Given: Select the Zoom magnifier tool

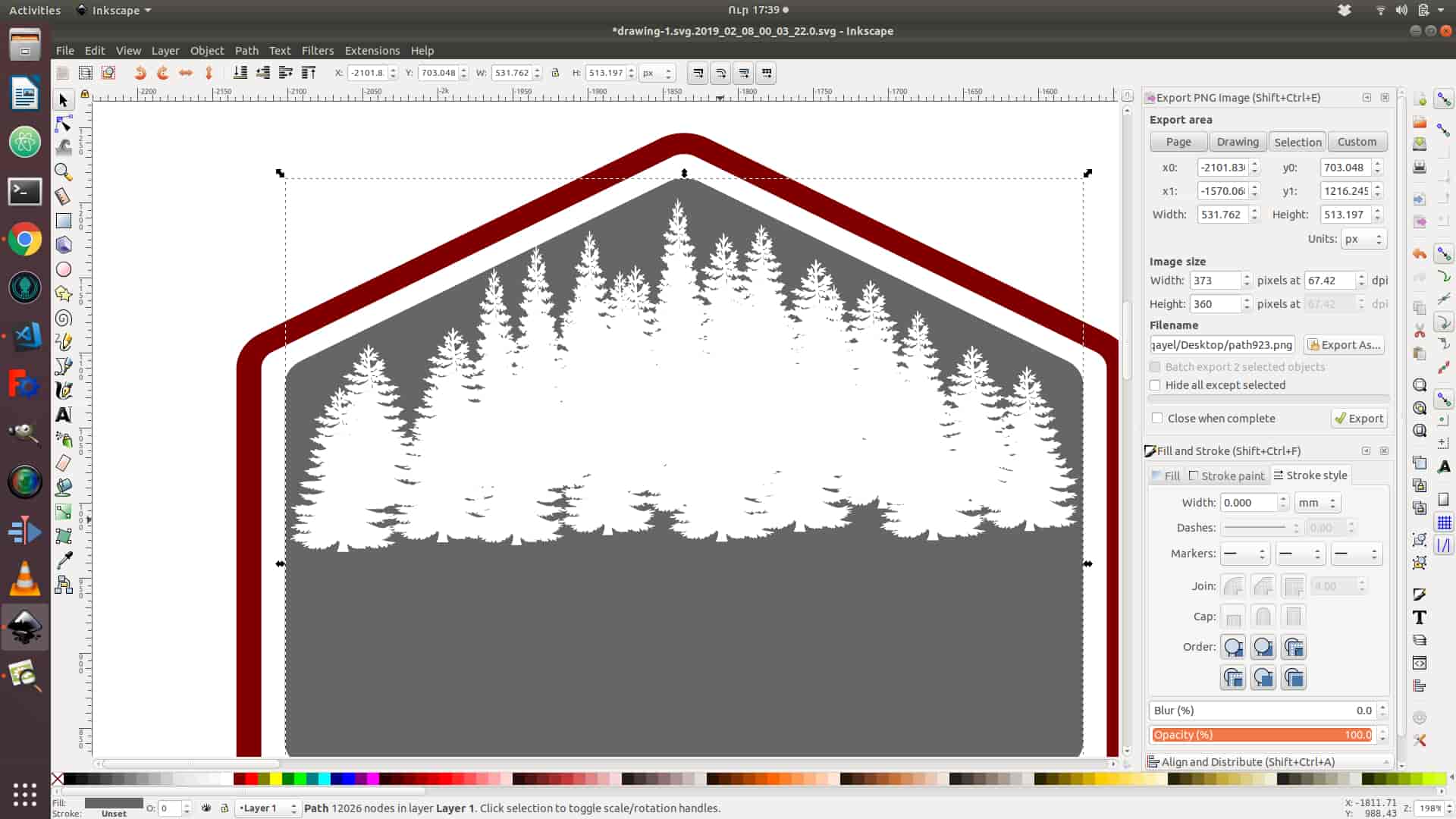Looking at the screenshot, I should tap(64, 172).
